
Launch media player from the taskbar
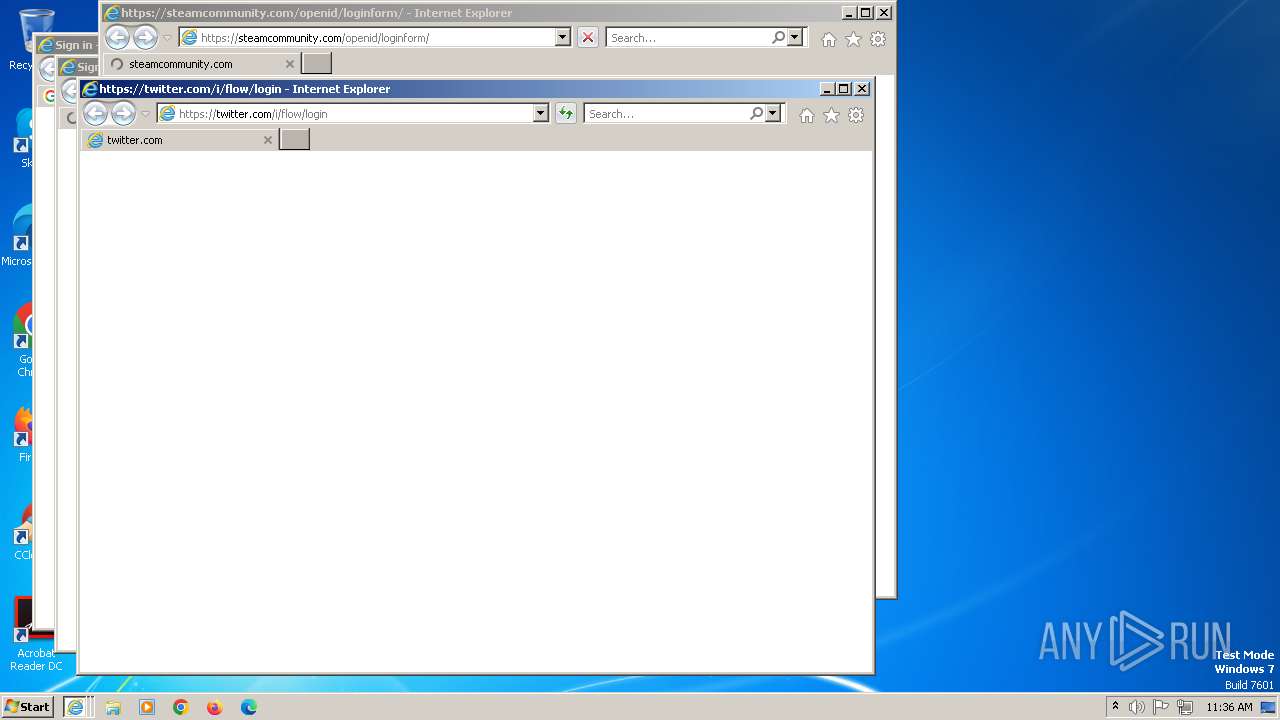147,707
